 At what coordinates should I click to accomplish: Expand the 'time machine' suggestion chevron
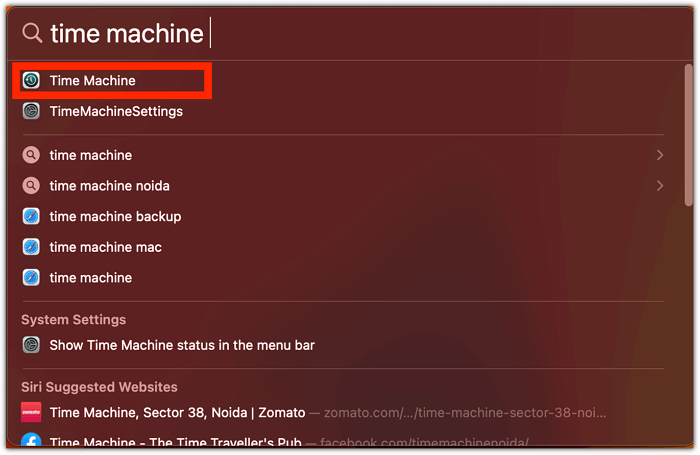[659, 155]
